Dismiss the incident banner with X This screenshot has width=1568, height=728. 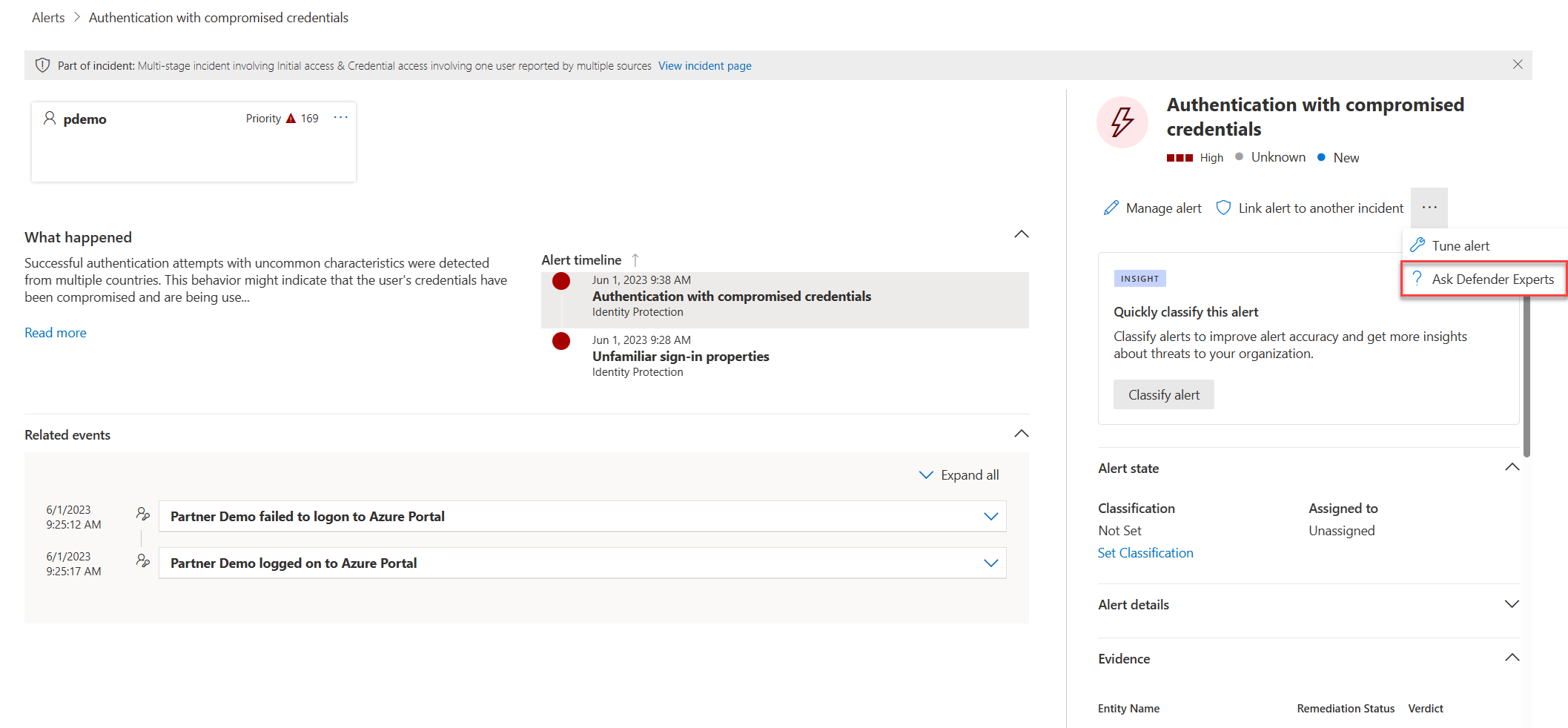coord(1518,65)
